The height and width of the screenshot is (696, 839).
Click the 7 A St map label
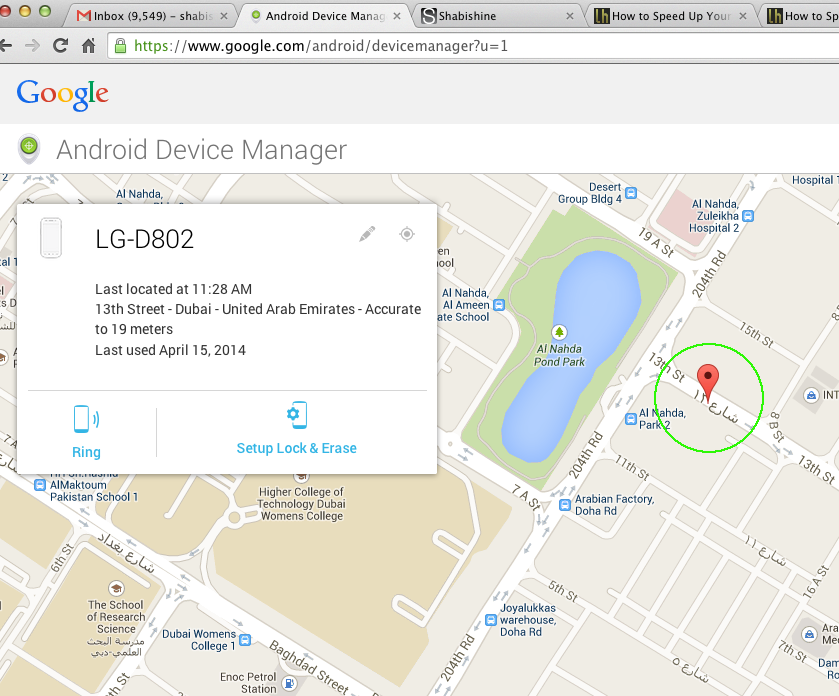click(526, 496)
